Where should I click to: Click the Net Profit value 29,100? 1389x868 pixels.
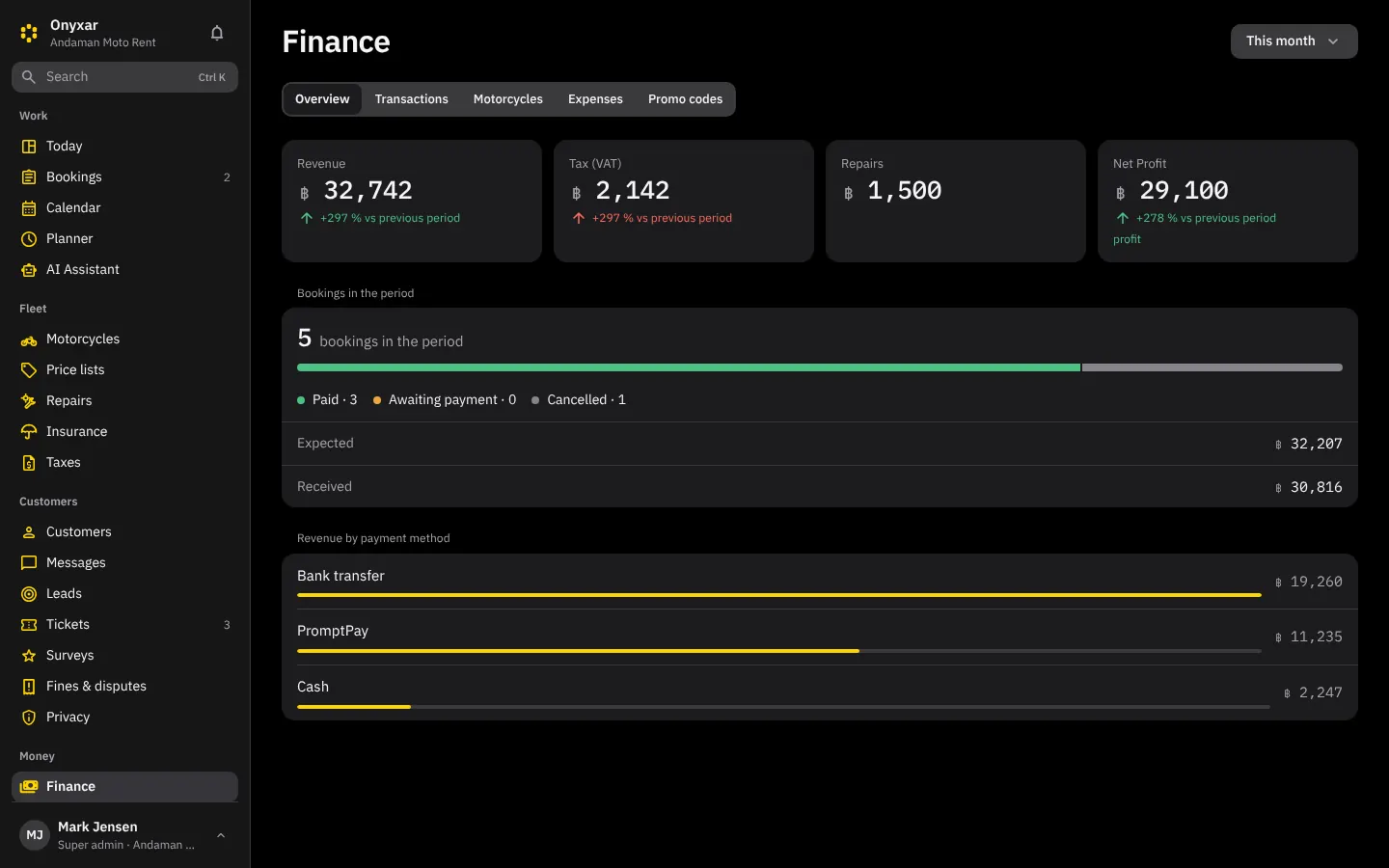coord(1184,191)
